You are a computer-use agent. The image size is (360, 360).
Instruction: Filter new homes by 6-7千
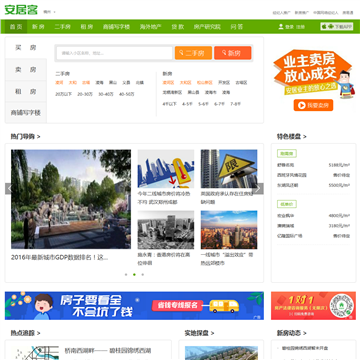(x=219, y=104)
